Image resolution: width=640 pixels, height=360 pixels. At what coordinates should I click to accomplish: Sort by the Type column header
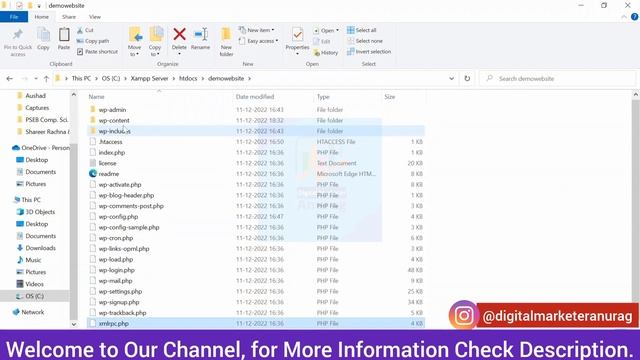point(323,97)
